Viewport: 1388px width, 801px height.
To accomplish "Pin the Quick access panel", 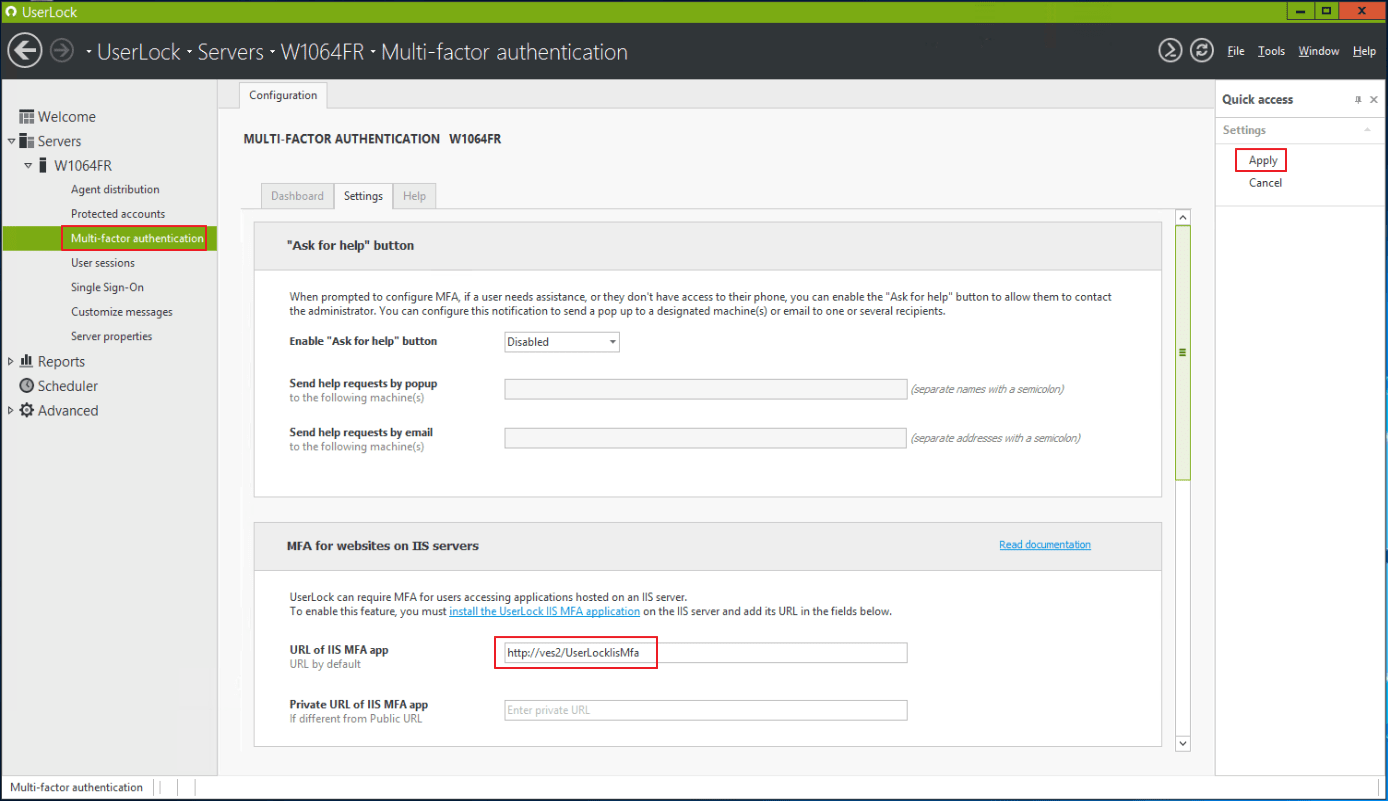I will [x=1358, y=100].
